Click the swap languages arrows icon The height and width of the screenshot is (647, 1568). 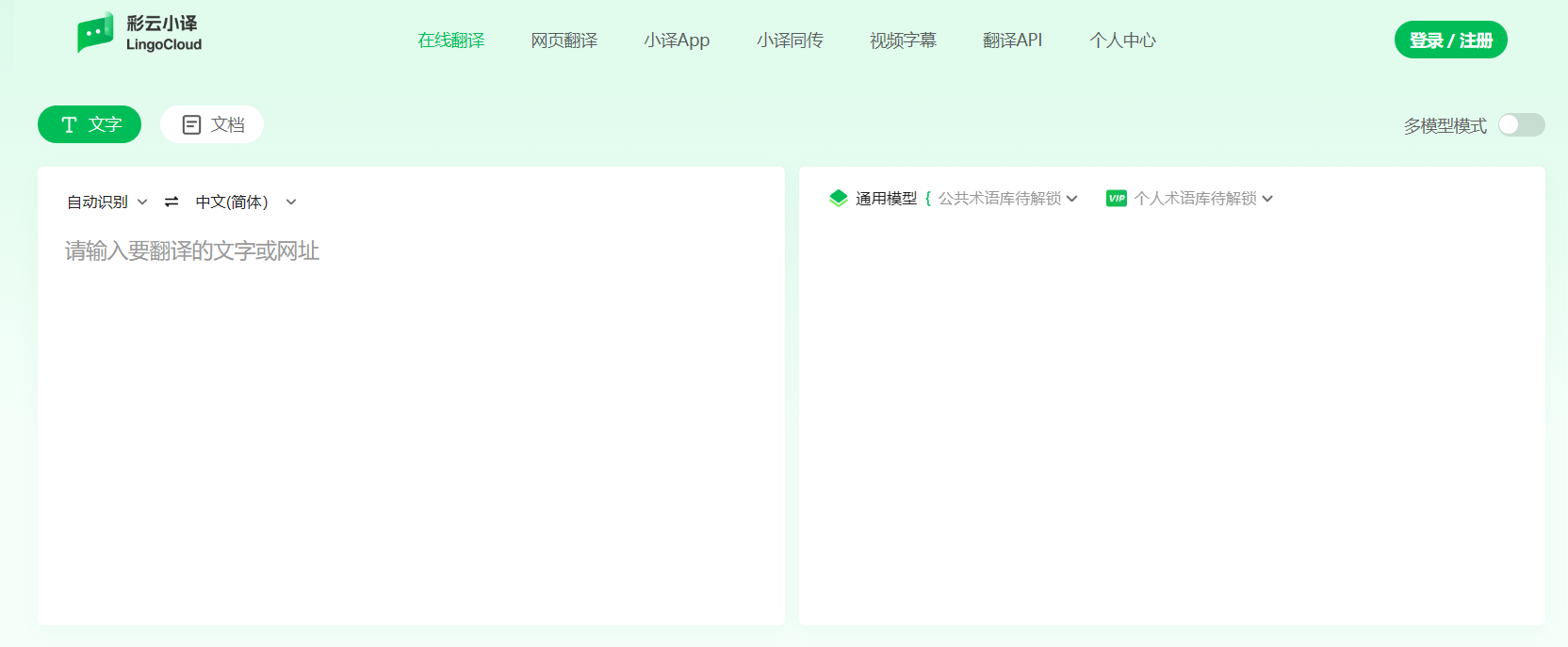(x=171, y=202)
